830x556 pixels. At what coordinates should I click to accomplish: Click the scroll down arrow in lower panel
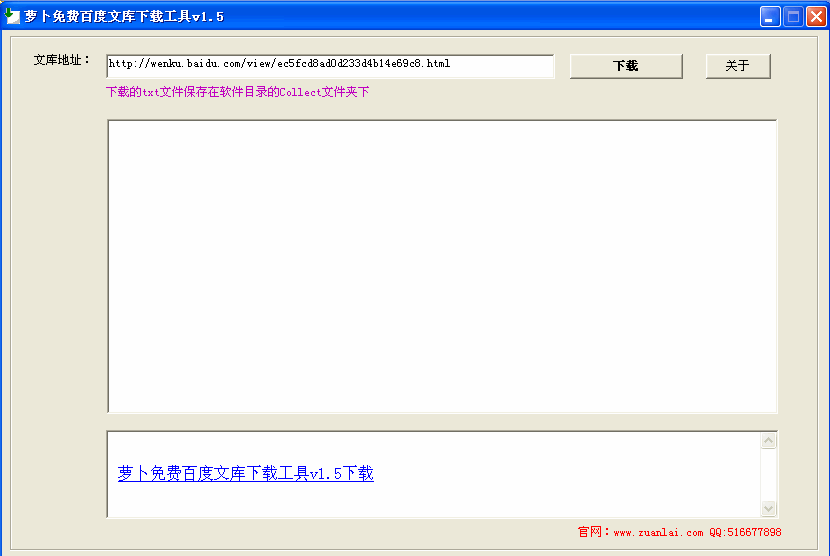tap(769, 508)
